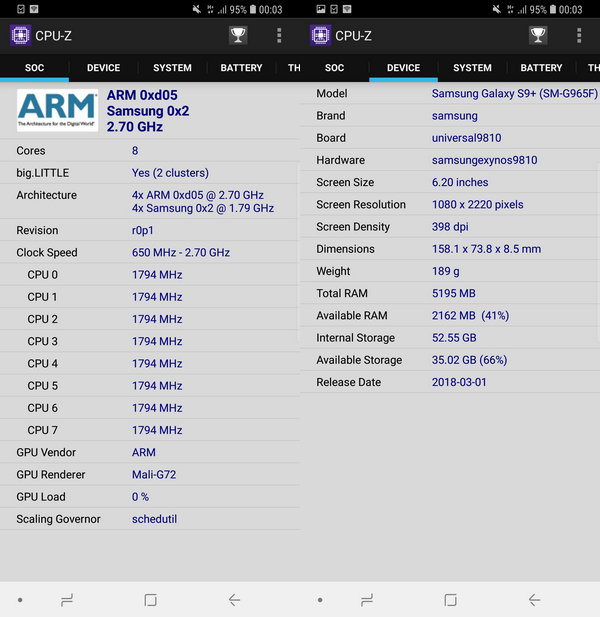600x617 pixels.
Task: Open recent apps in left navigation bar
Action: coord(67,600)
